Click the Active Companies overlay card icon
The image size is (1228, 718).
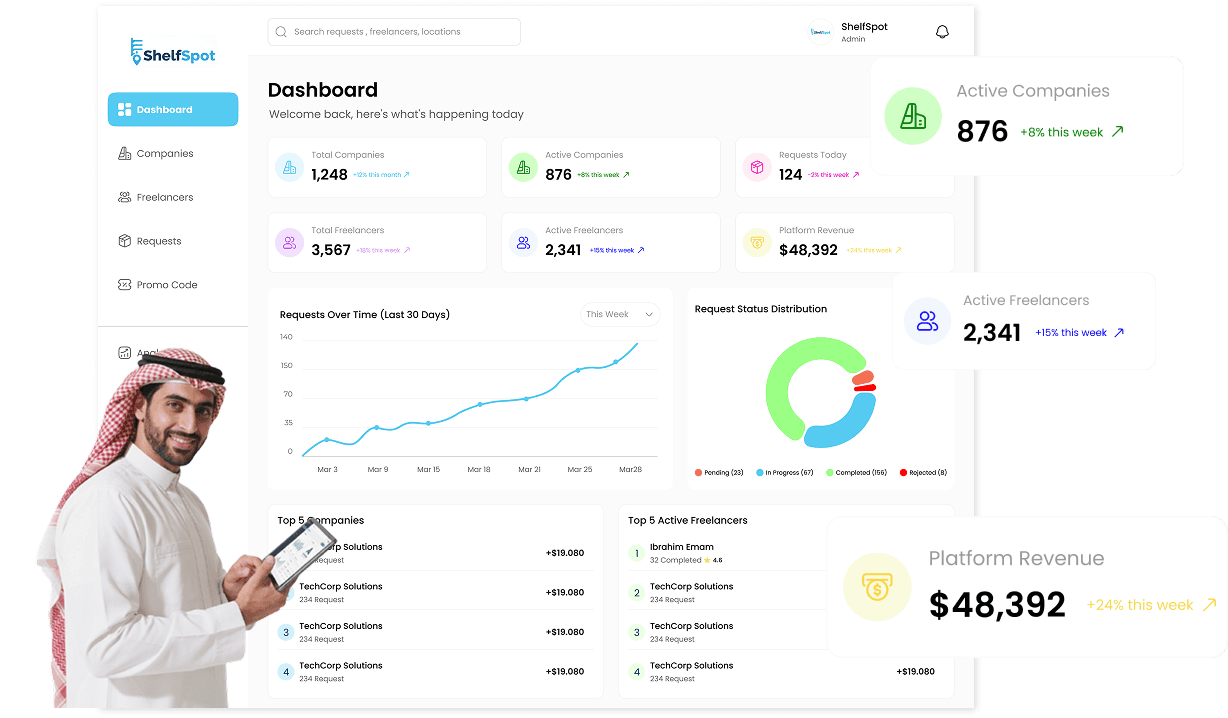tap(913, 116)
